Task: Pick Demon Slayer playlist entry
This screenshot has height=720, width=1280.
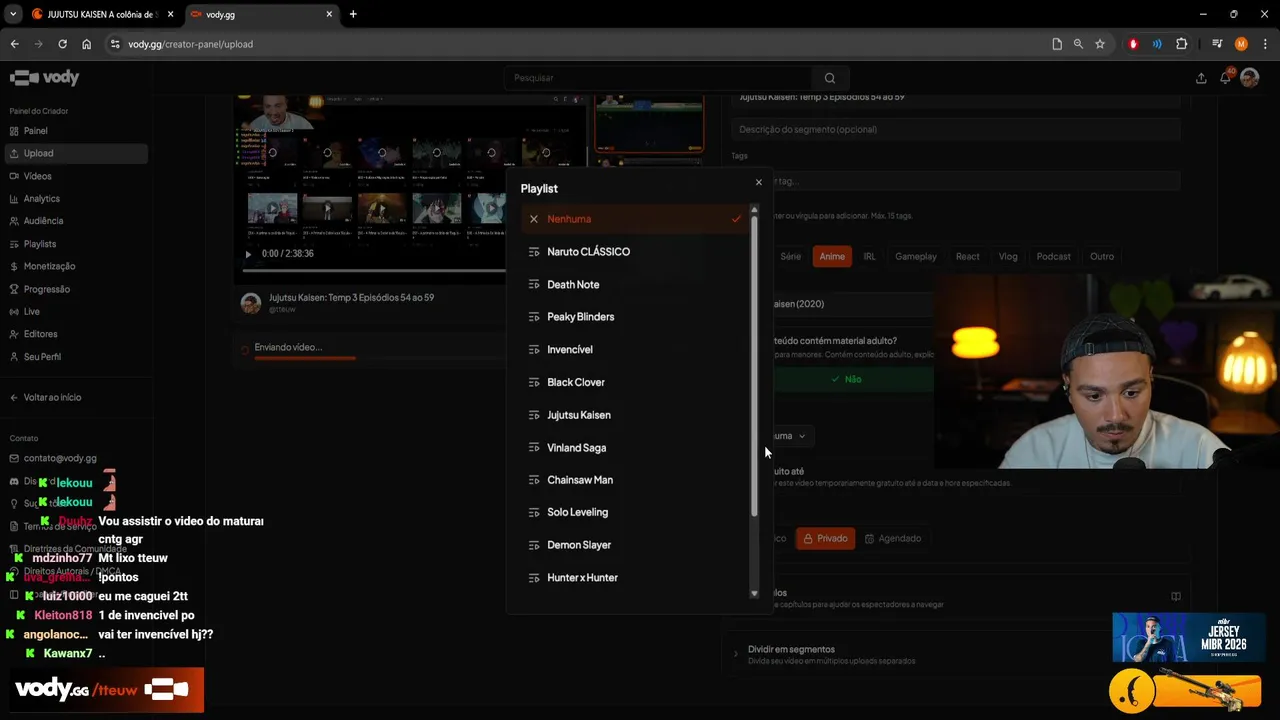Action: point(634,545)
